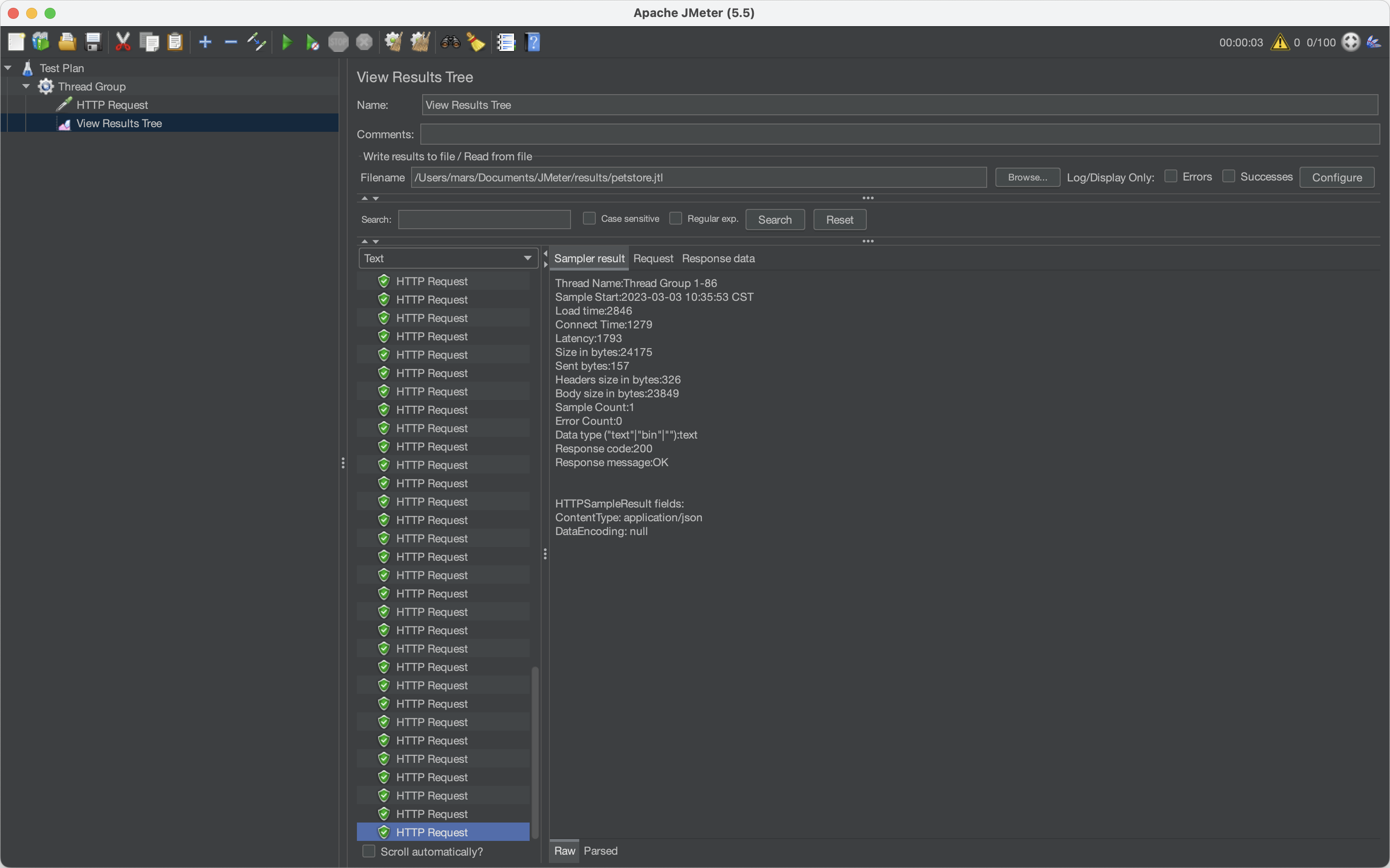Screen dimensions: 1390x868
Task: Open the Function Helper dialog icon
Action: 506,42
